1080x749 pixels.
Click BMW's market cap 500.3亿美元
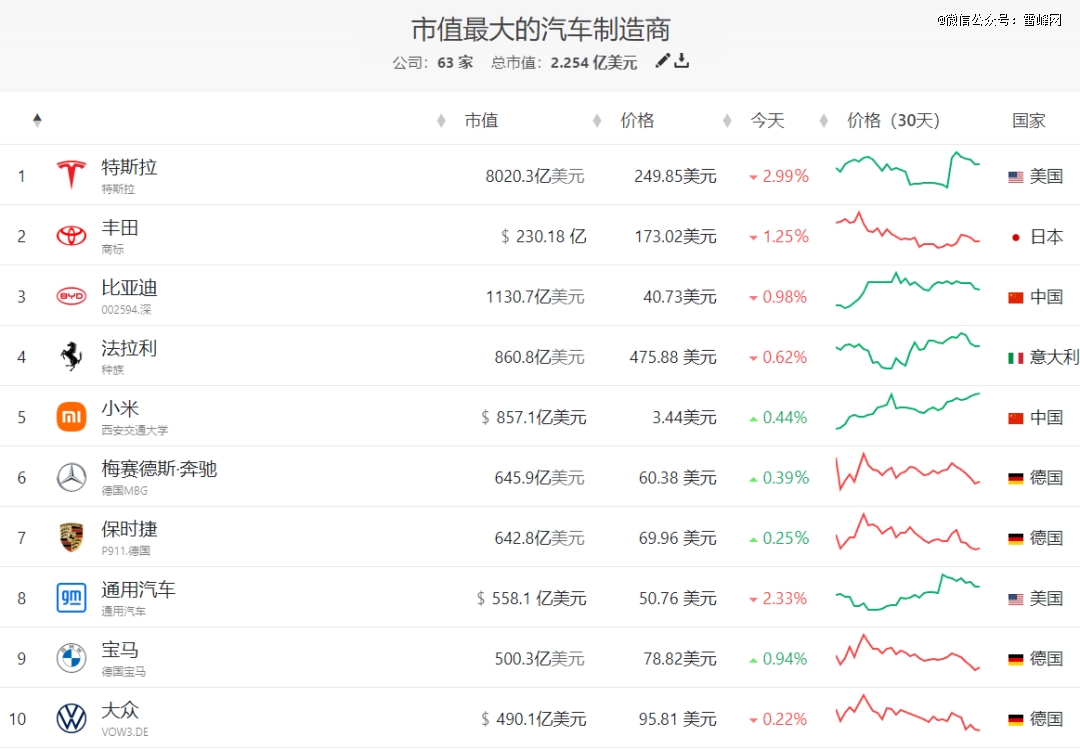[x=539, y=659]
